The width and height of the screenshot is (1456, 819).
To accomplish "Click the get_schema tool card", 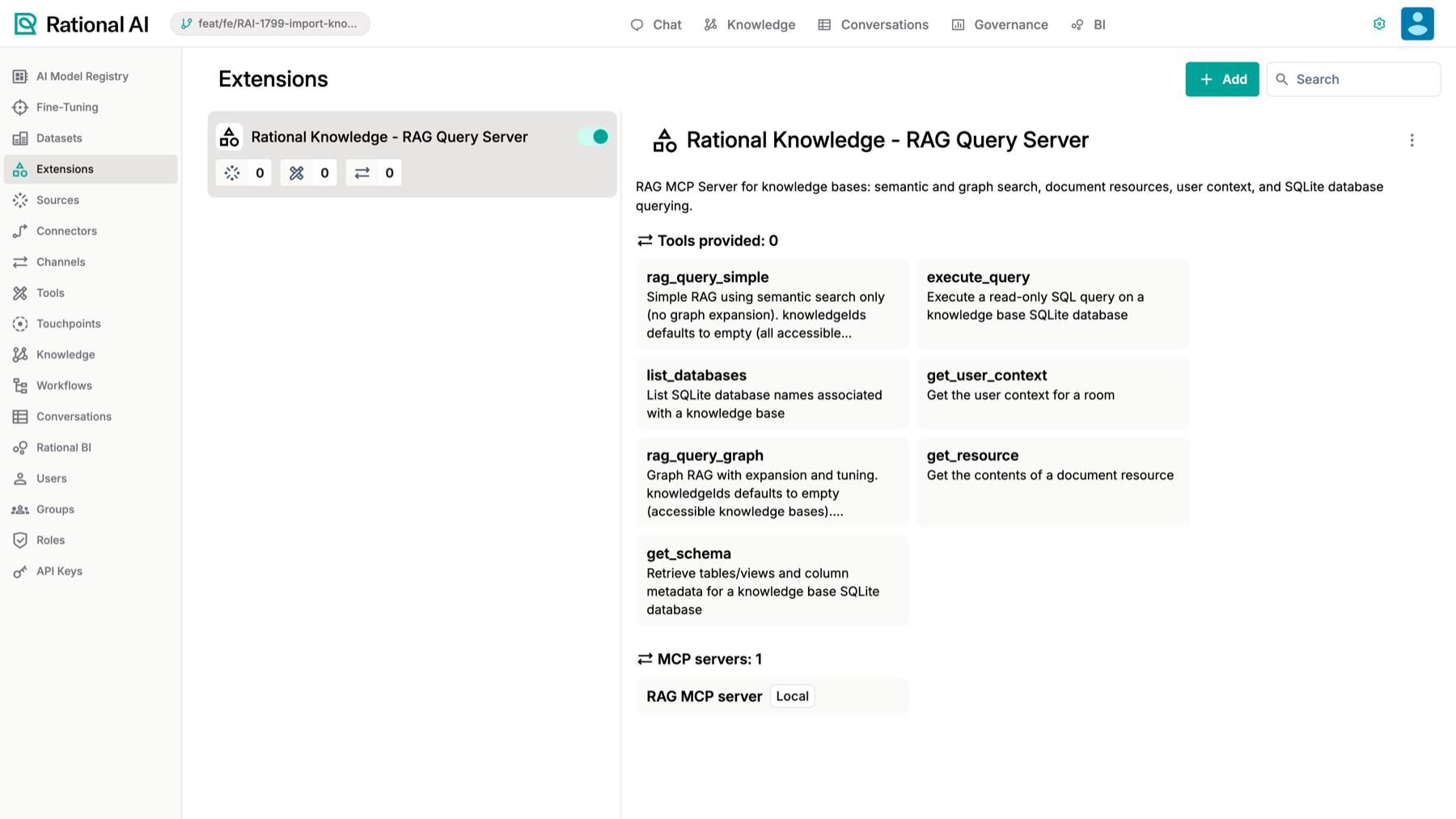I will click(772, 580).
